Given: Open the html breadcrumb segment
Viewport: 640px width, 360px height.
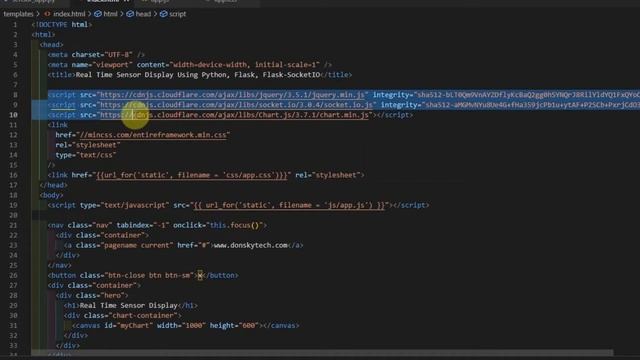Looking at the screenshot, I should pyautogui.click(x=110, y=14).
